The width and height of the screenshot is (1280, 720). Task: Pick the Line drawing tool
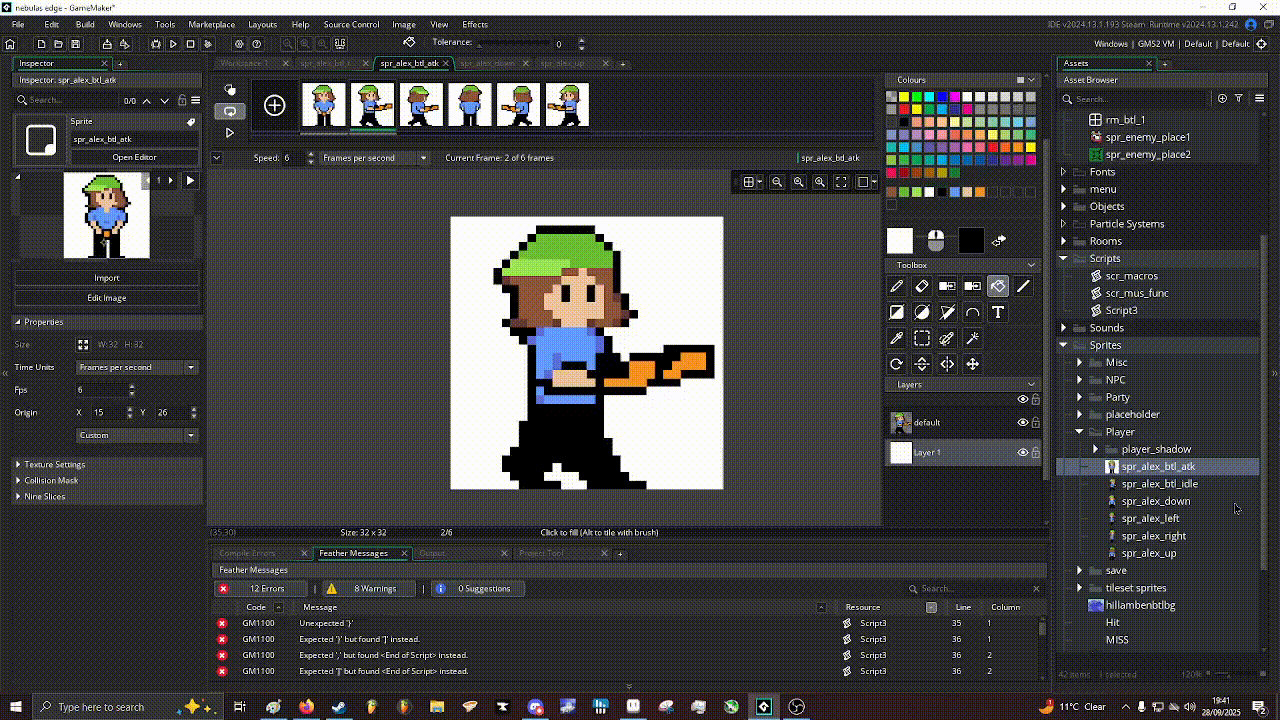[x=1023, y=287]
